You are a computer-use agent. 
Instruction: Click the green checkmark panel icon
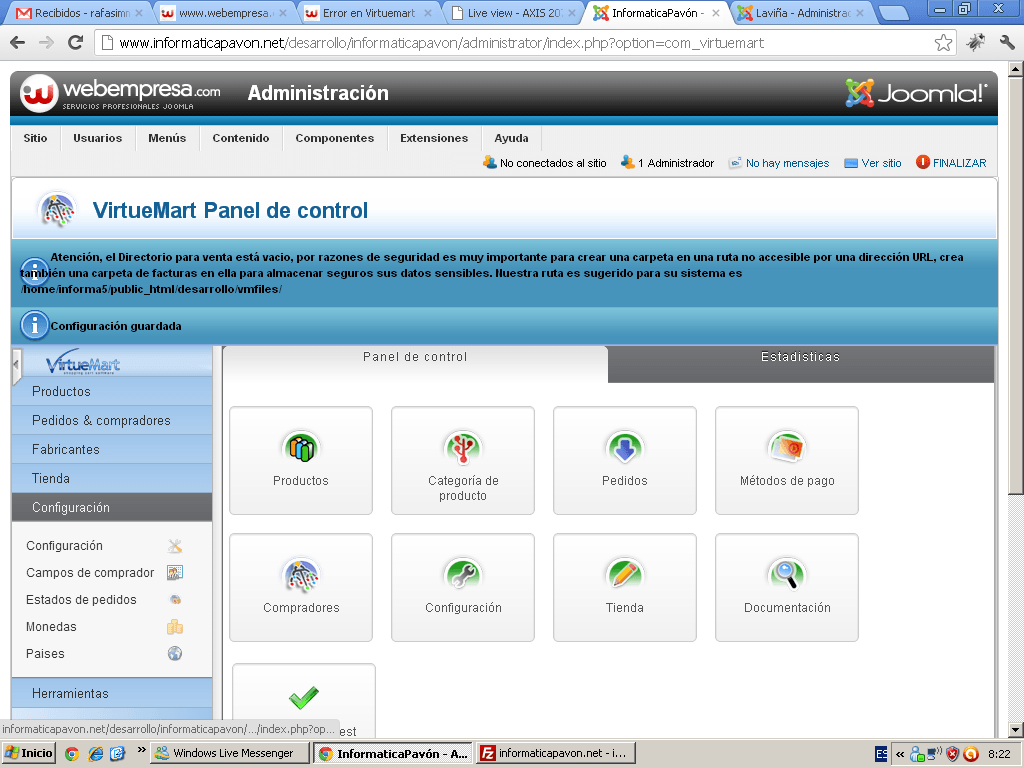click(x=304, y=700)
